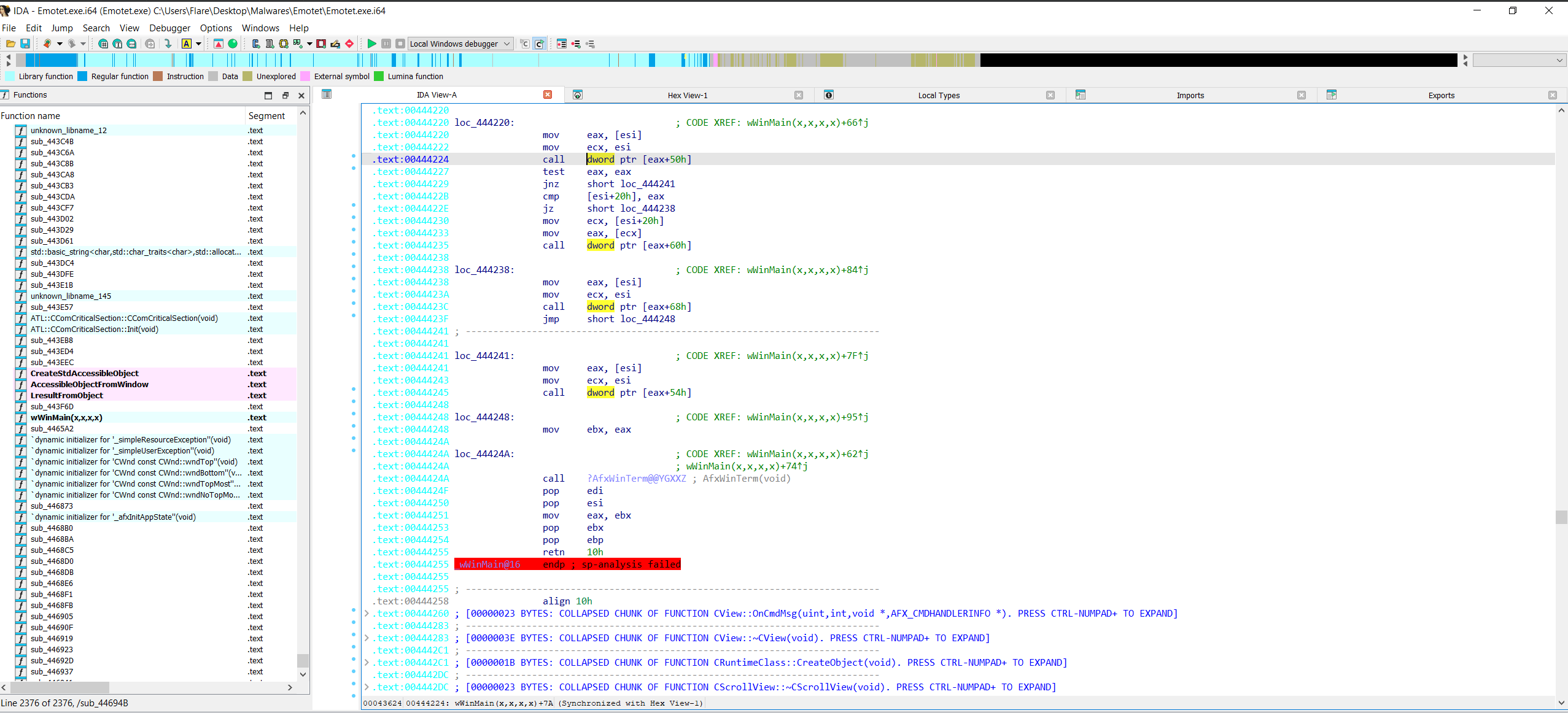The width and height of the screenshot is (1568, 713).
Task: Select LresultFromObject in Functions list
Action: pyautogui.click(x=149, y=395)
